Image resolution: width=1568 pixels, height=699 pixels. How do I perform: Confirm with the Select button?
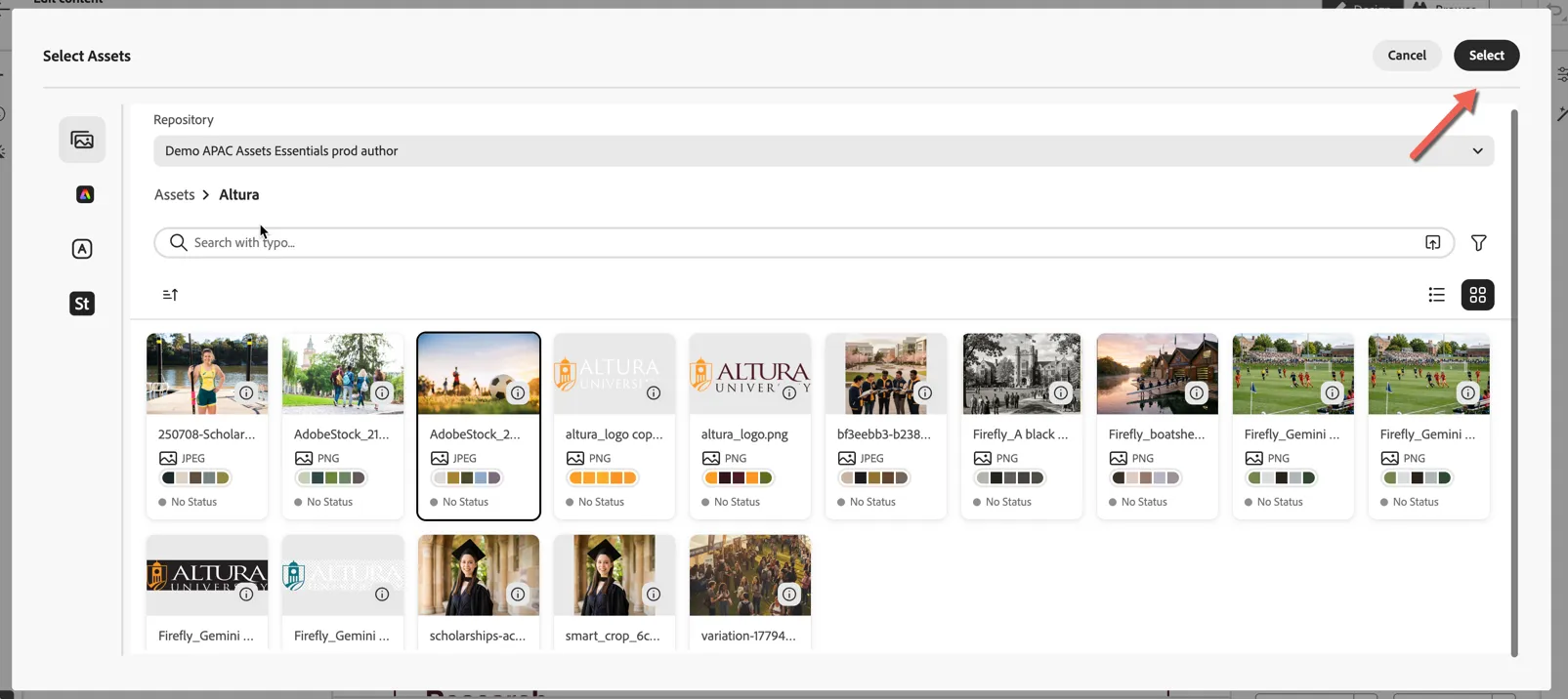(x=1486, y=56)
